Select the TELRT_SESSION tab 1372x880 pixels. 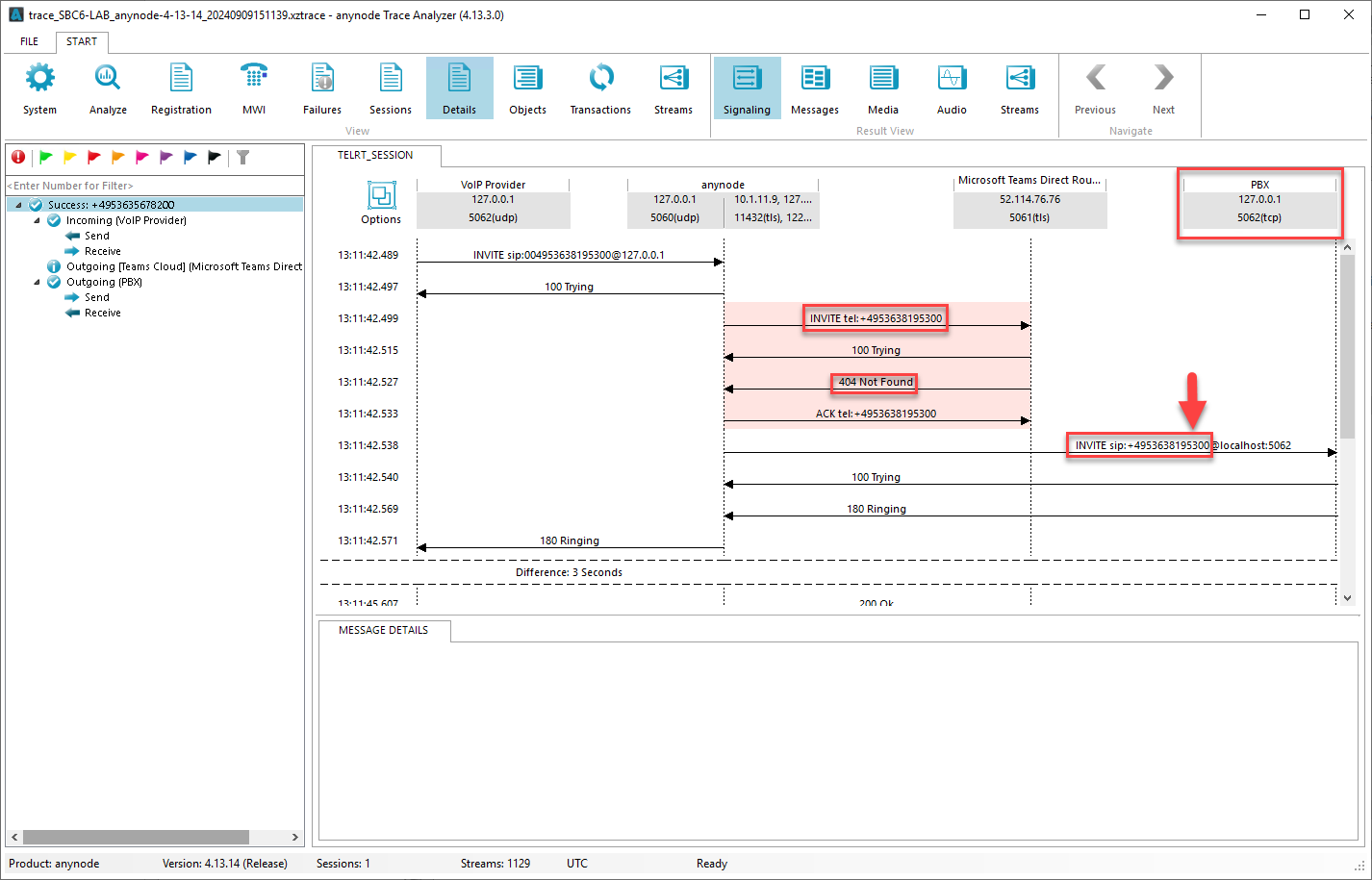[375, 155]
